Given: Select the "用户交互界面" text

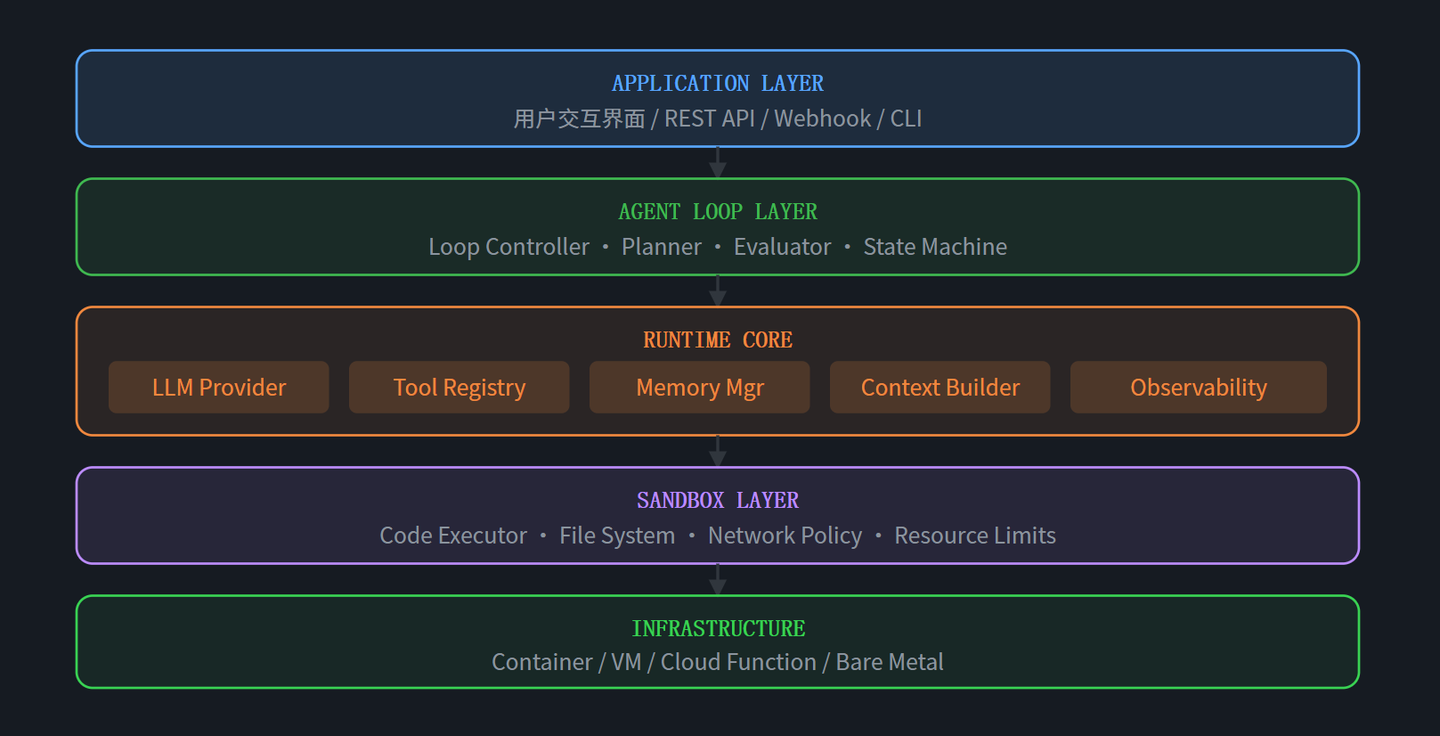Looking at the screenshot, I should [579, 118].
